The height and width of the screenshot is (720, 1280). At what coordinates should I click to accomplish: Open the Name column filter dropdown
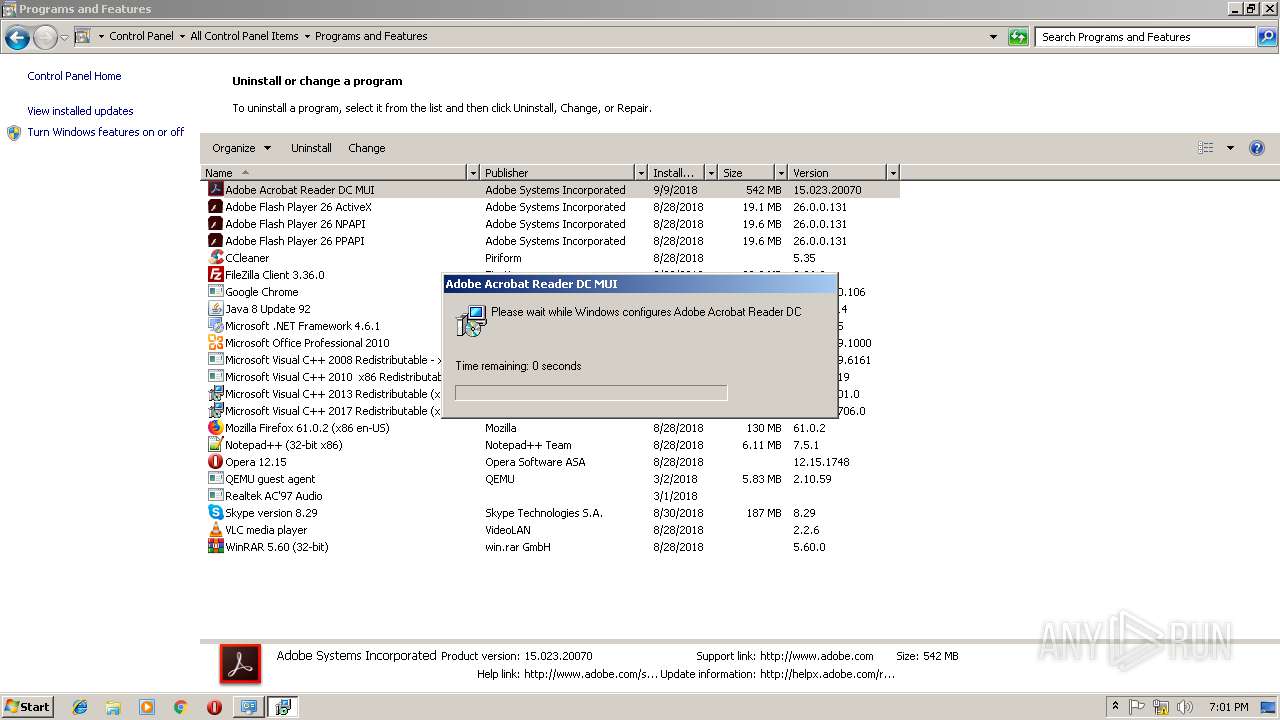473,173
